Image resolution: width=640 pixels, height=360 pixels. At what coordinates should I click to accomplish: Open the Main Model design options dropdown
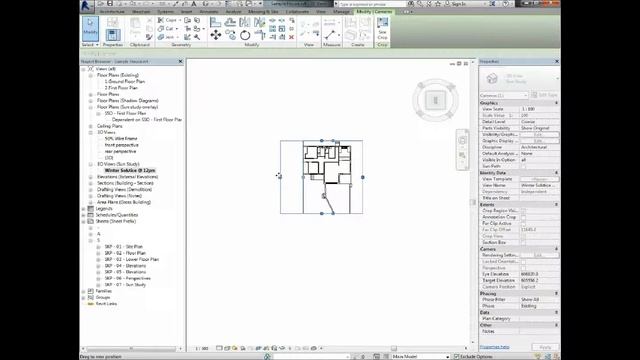420,357
